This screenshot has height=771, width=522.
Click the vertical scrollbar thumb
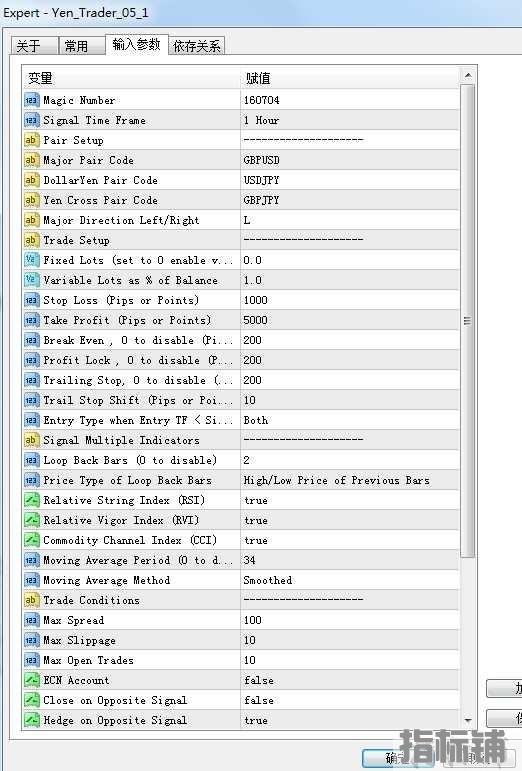468,321
